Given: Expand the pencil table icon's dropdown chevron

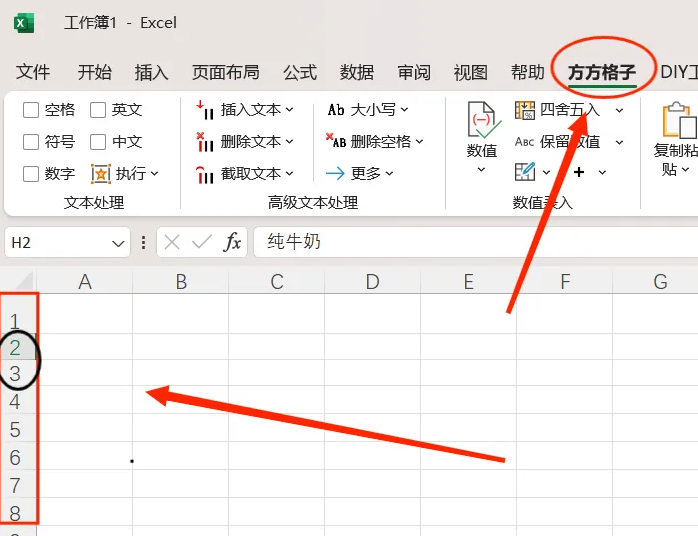Looking at the screenshot, I should [546, 172].
